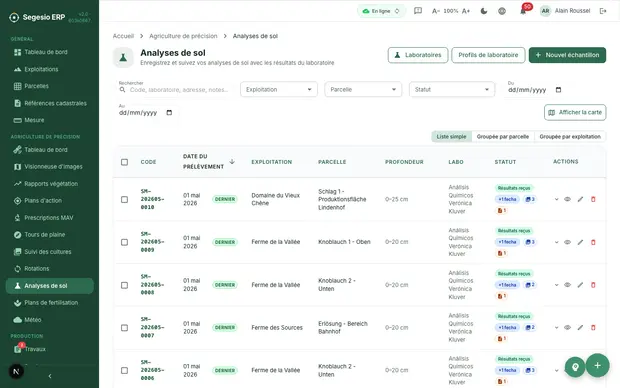View sample SM-202605-0009 with eye icon

(x=567, y=242)
